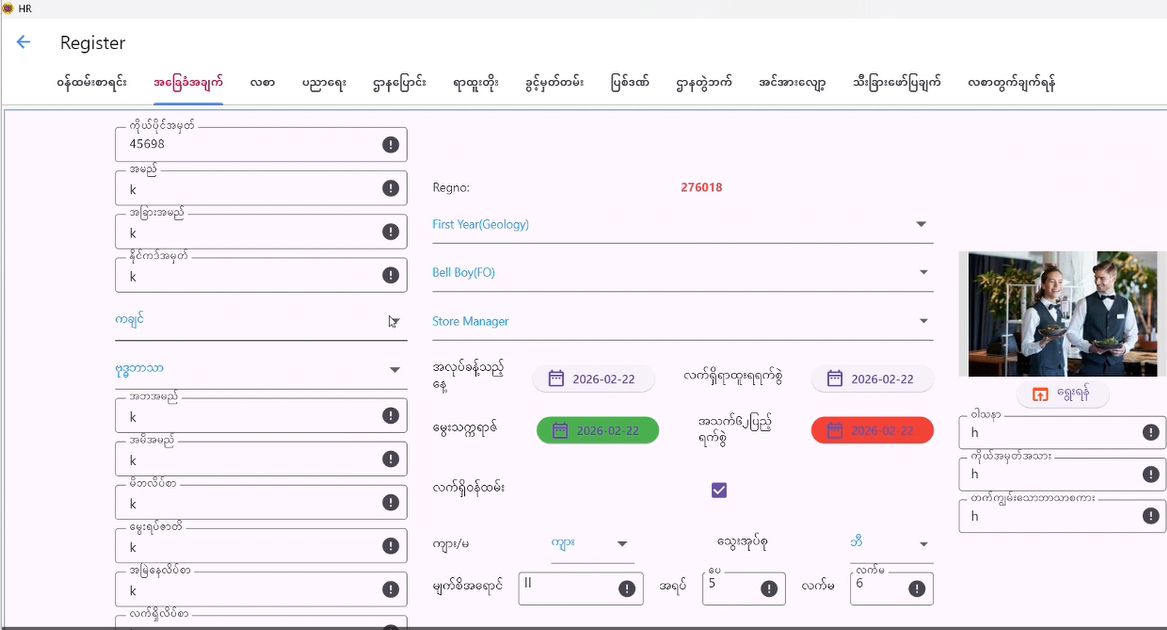Open the ကချင် ethnicity dropdown
The width and height of the screenshot is (1167, 630).
pyautogui.click(x=260, y=321)
